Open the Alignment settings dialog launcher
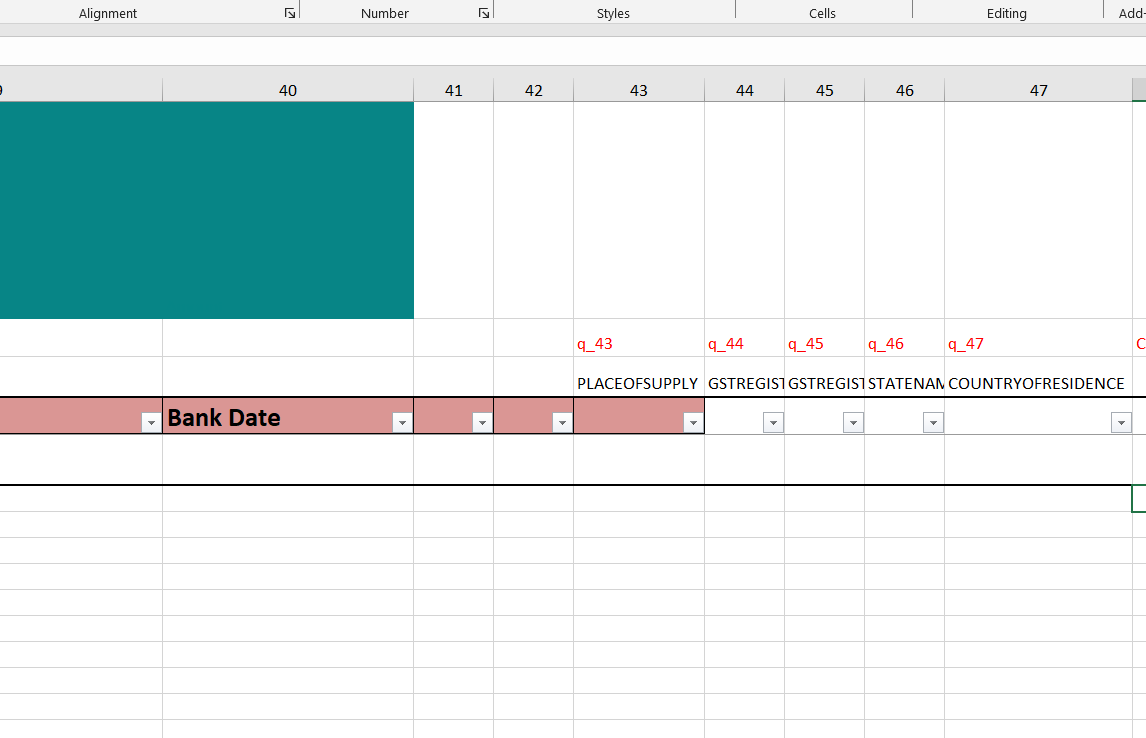Viewport: 1146px width, 738px height. [290, 13]
